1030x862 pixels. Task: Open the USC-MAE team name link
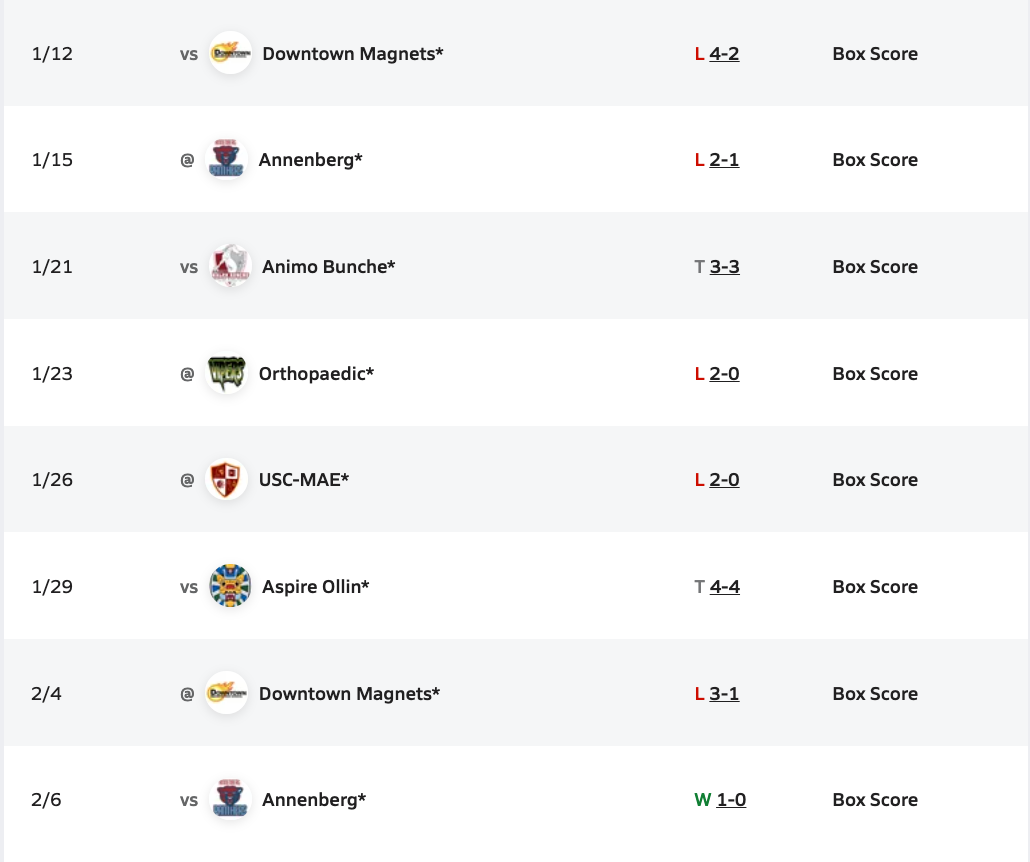pos(304,480)
